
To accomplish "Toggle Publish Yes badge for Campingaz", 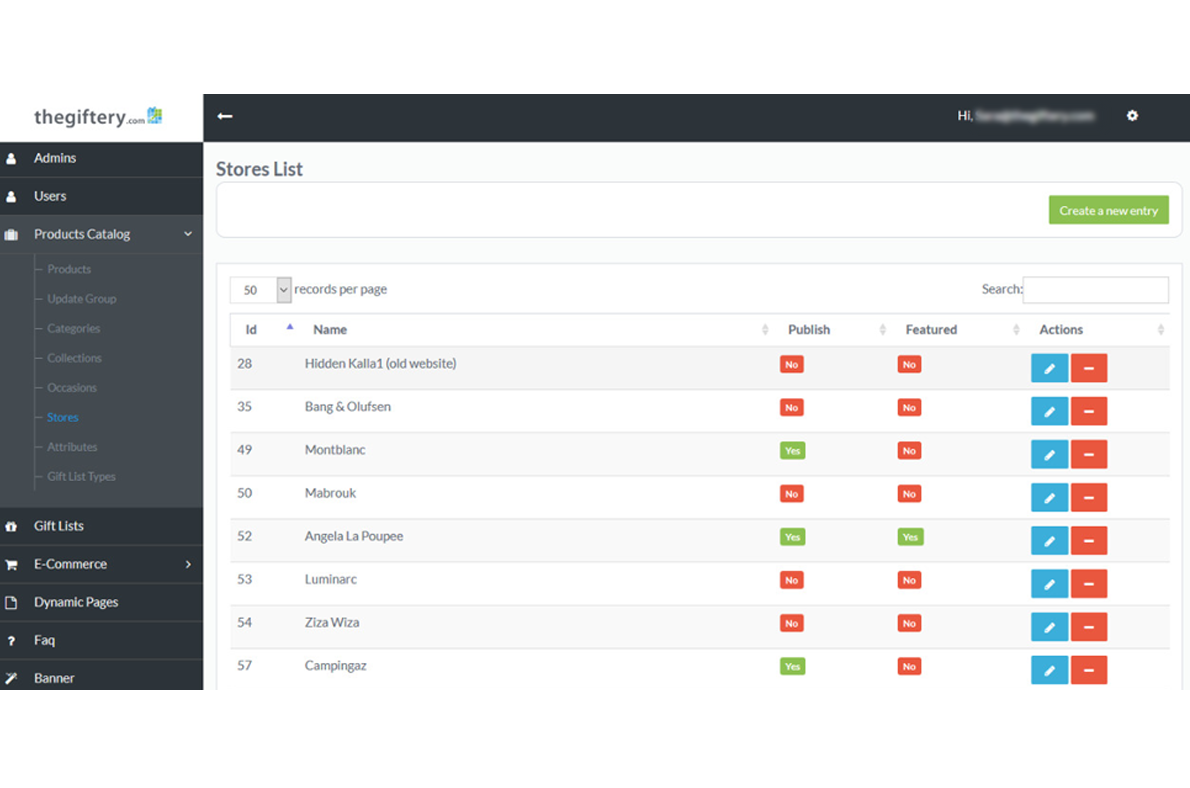I will 792,667.
